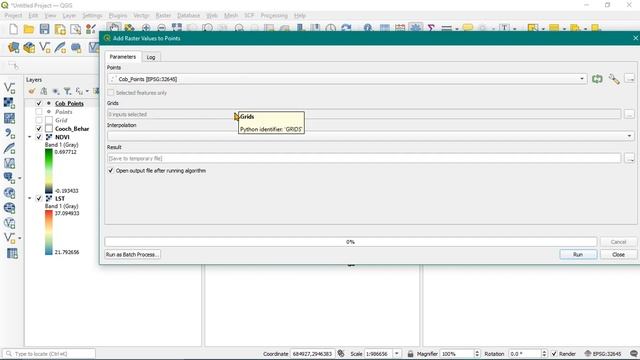This screenshot has width=640, height=360.
Task: Click the Statistical Summary sigma icon
Action: [431, 28]
